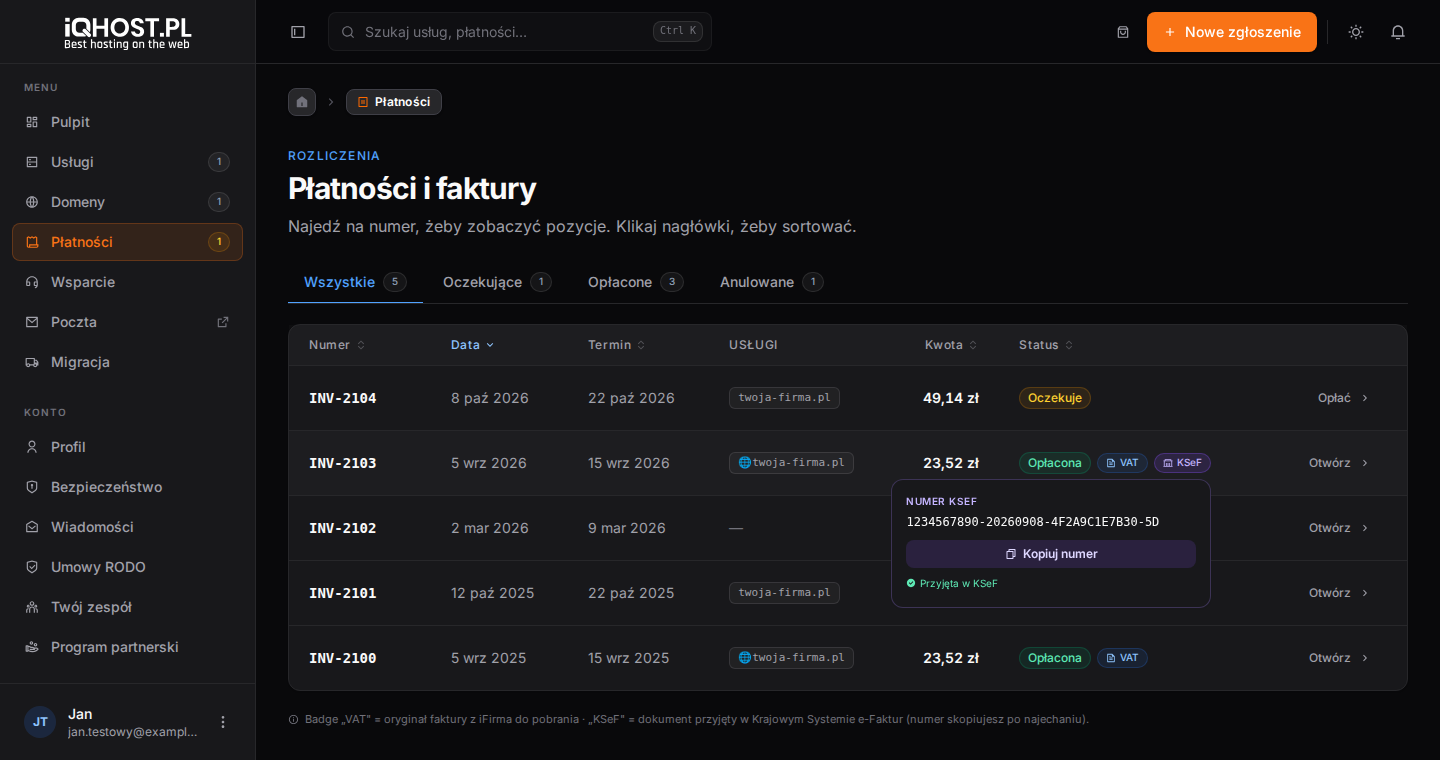
Task: Select the Anulowane tab
Action: (x=772, y=282)
